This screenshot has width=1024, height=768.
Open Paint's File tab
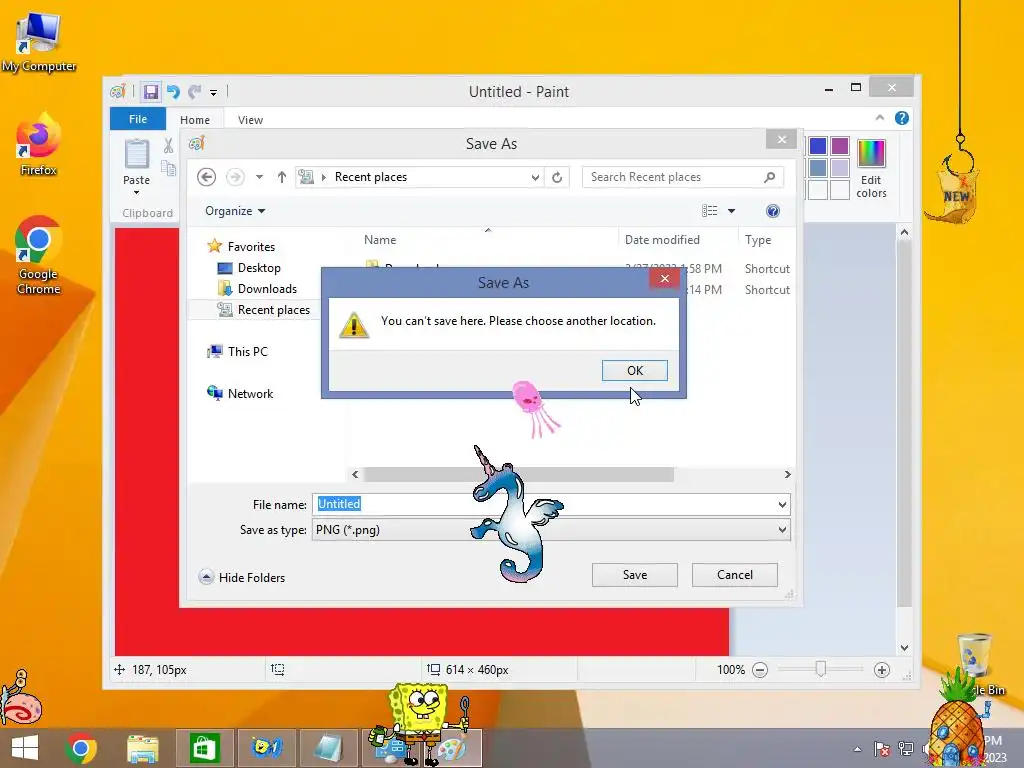(138, 119)
